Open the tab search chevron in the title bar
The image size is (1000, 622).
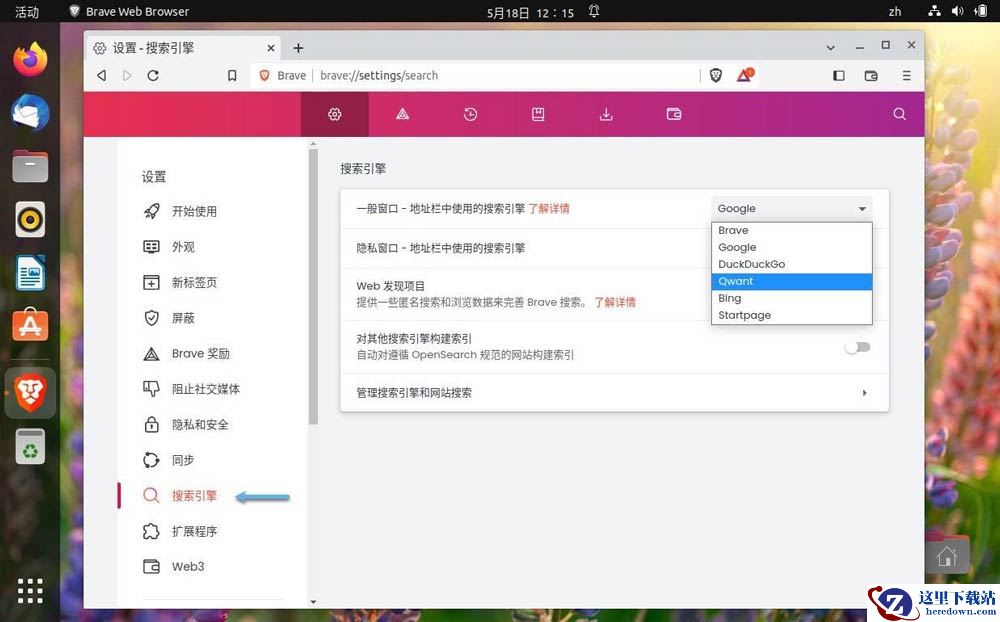point(830,47)
